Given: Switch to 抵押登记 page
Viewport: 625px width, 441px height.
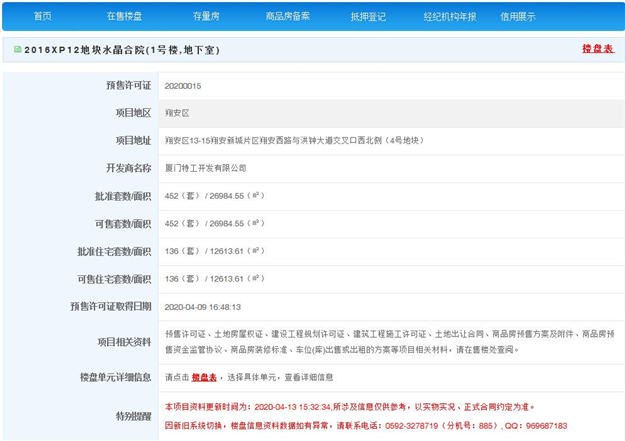Looking at the screenshot, I should click(x=368, y=16).
